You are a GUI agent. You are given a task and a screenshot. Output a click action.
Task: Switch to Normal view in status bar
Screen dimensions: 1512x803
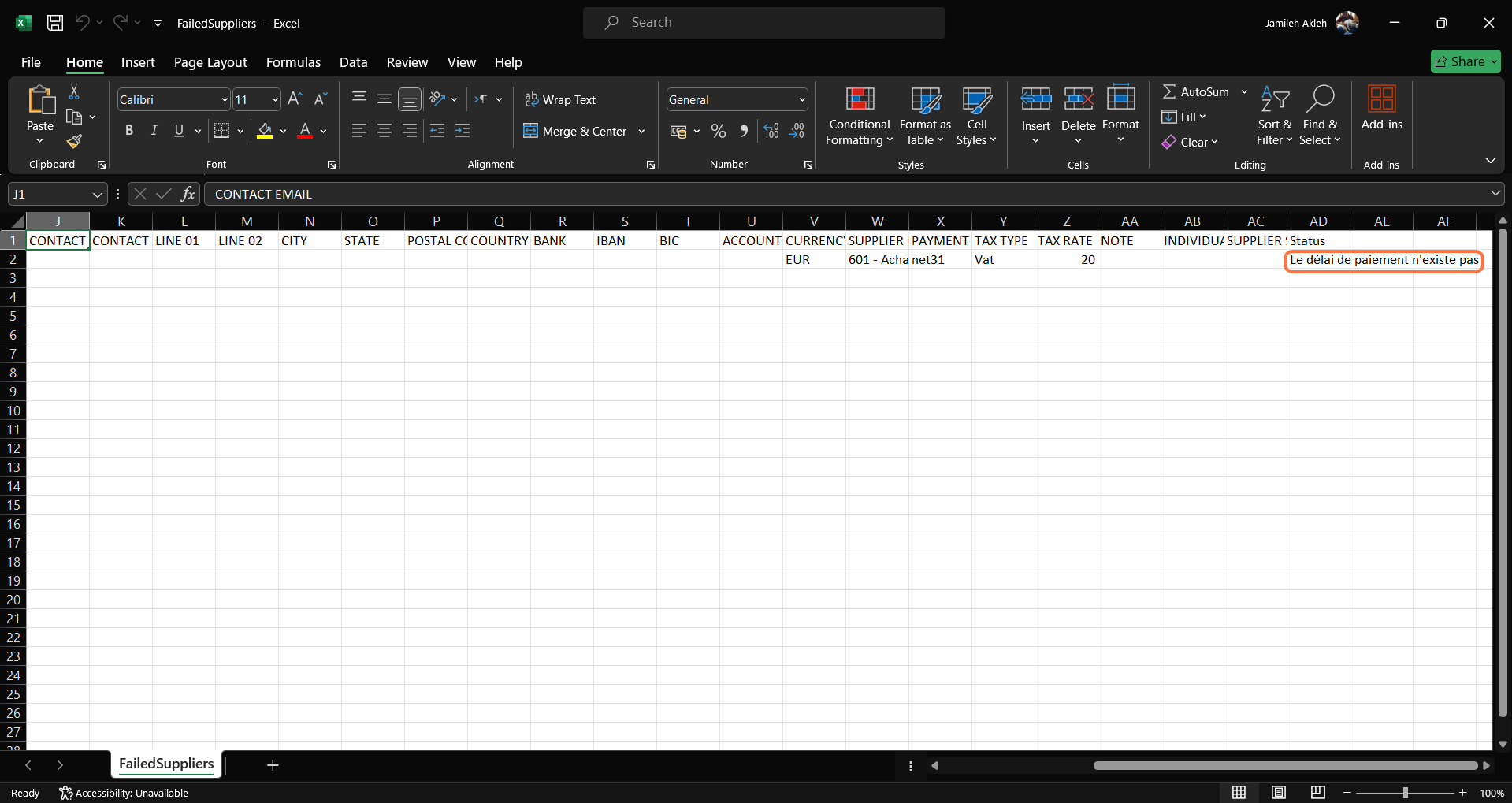click(1239, 792)
